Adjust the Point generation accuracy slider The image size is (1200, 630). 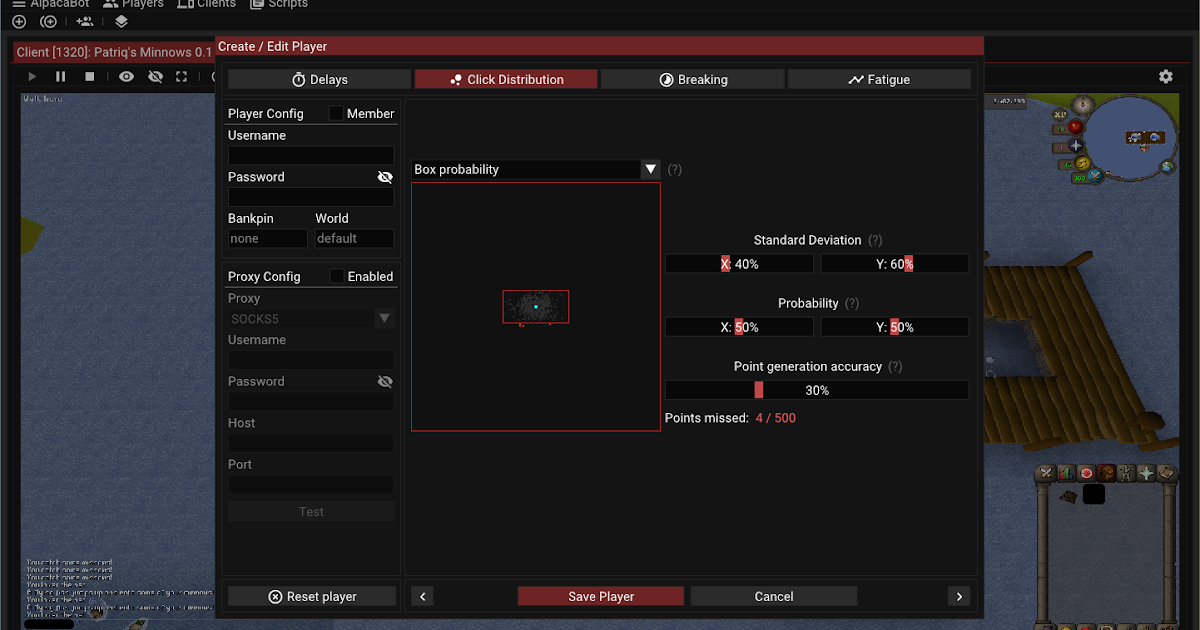tap(757, 390)
